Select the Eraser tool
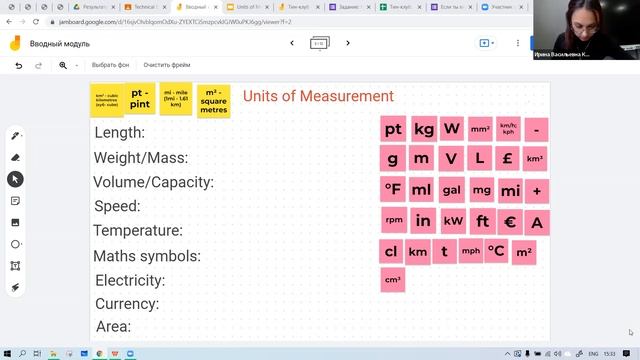 (x=15, y=158)
